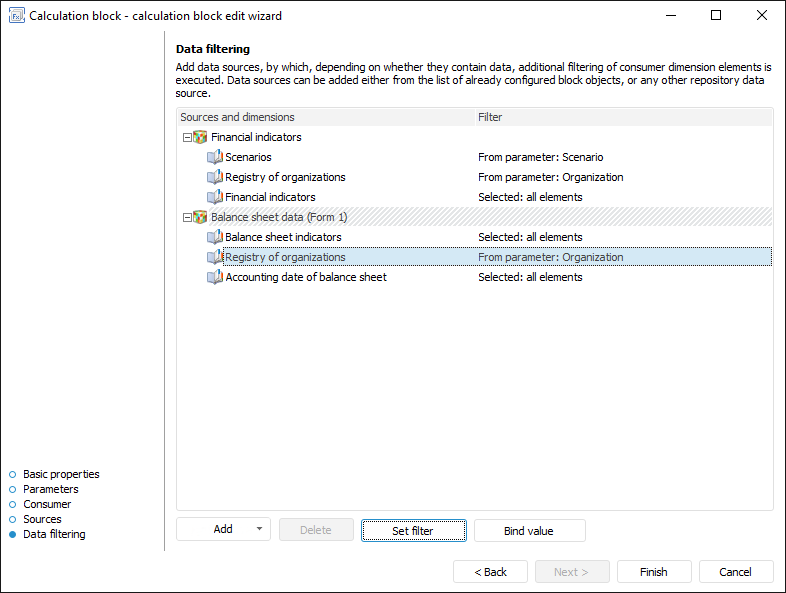The height and width of the screenshot is (593, 786).
Task: Click the Balance sheet data cube icon
Action: (200, 217)
